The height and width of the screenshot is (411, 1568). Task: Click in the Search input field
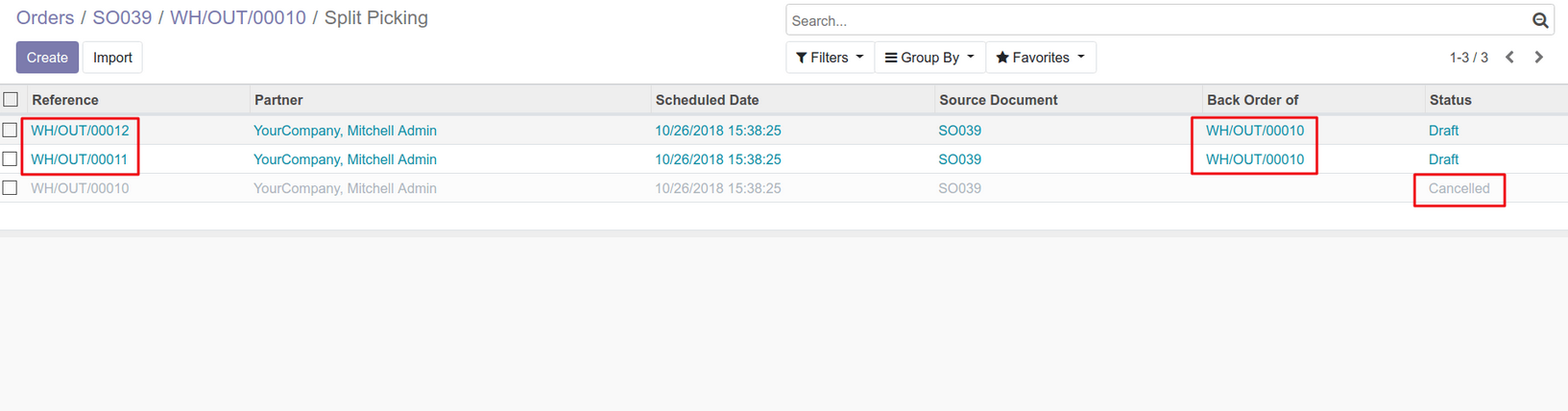point(1152,20)
